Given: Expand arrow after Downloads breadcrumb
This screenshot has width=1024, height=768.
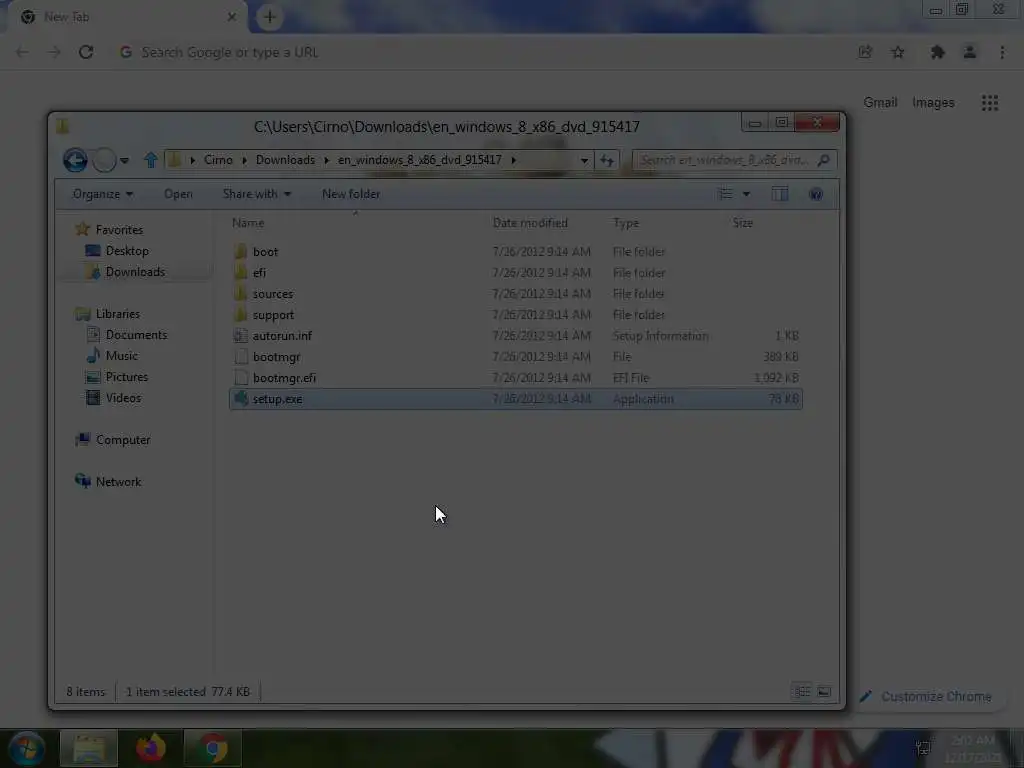Looking at the screenshot, I should pyautogui.click(x=327, y=161).
